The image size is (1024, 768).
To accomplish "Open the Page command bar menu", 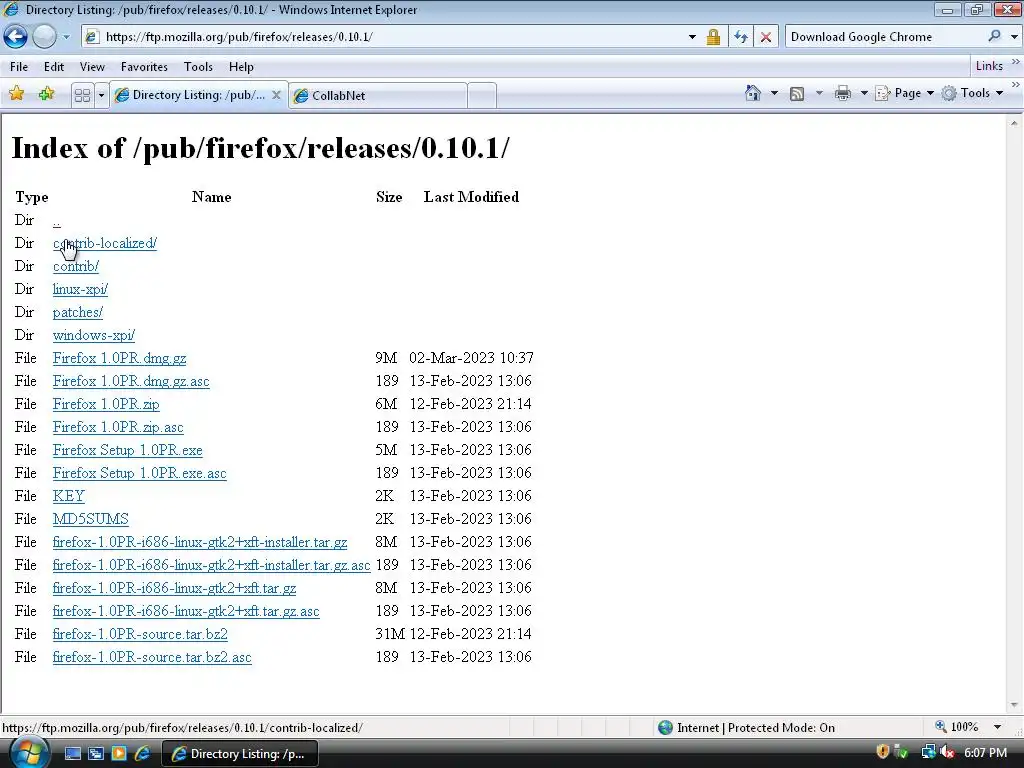I will pyautogui.click(x=904, y=93).
